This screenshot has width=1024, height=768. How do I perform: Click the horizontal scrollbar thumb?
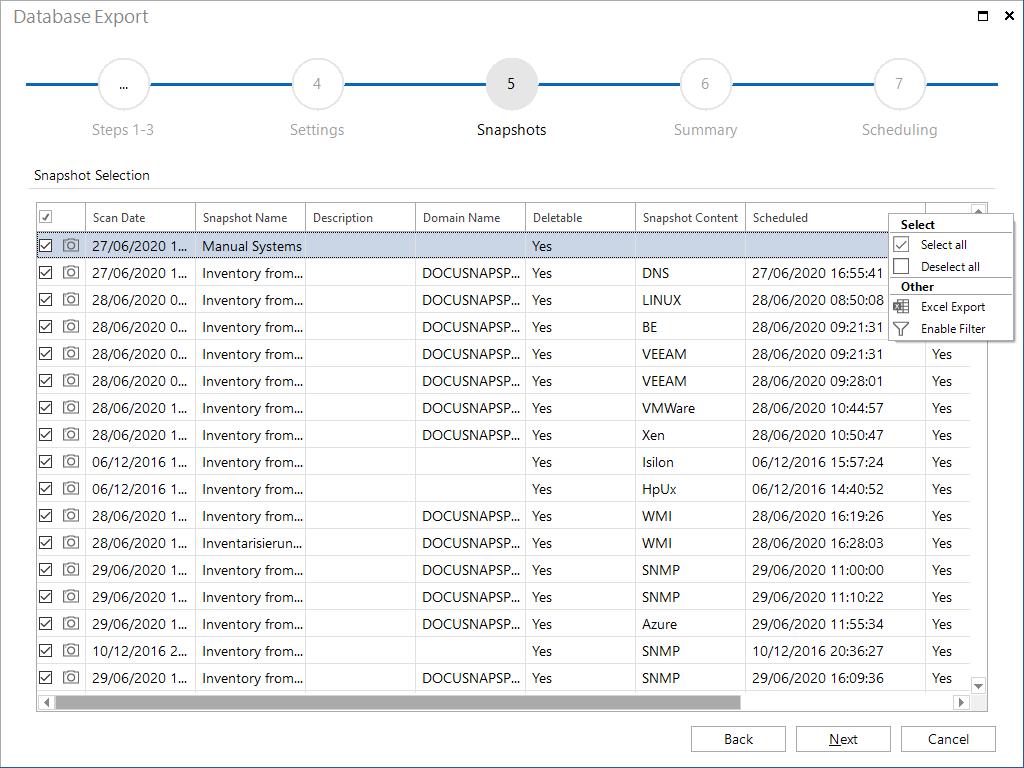(x=398, y=703)
